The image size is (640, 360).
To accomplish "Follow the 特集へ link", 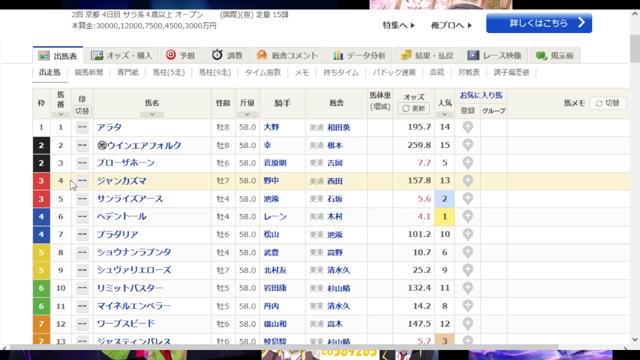I will (398, 25).
